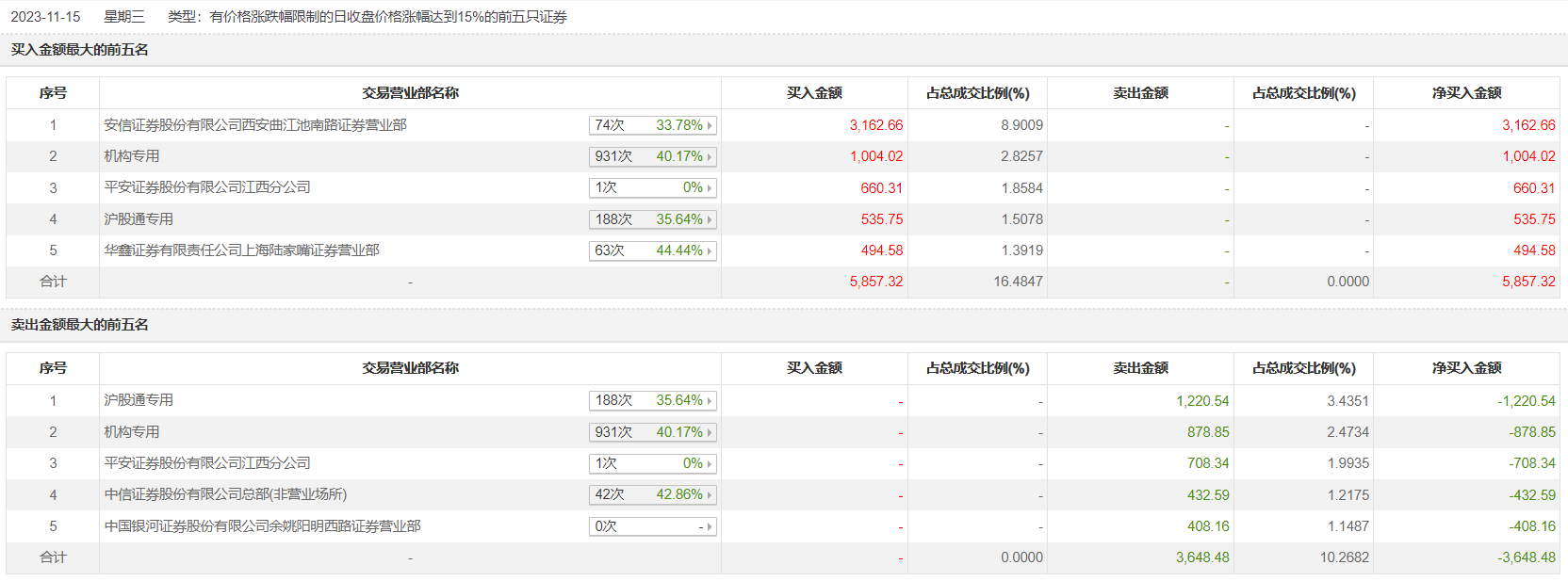This screenshot has width=1568, height=581.
Task: Open 机构专用 in the sell table
Action: pos(132,432)
